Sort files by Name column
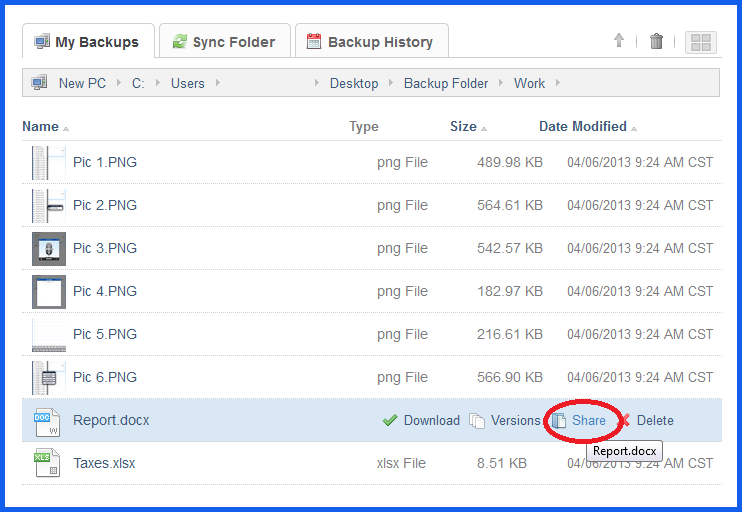This screenshot has width=742, height=512. [41, 127]
